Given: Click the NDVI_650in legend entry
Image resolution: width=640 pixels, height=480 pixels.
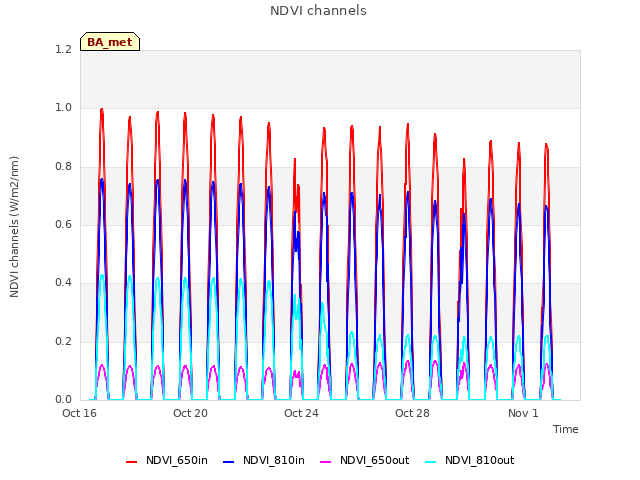Looking at the screenshot, I should tap(167, 461).
